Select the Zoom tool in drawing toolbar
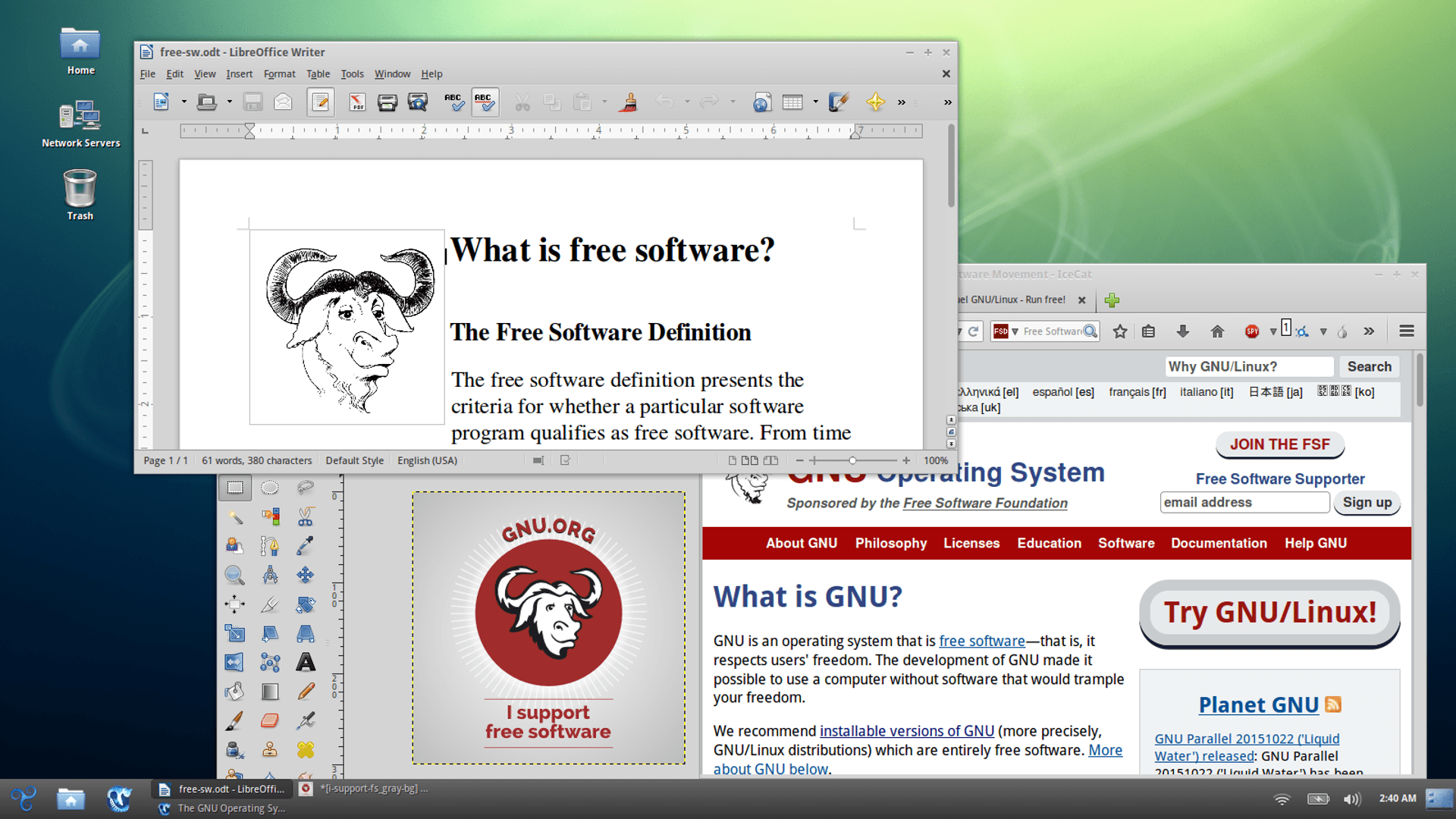Screen dimensions: 1456x819 point(234,576)
